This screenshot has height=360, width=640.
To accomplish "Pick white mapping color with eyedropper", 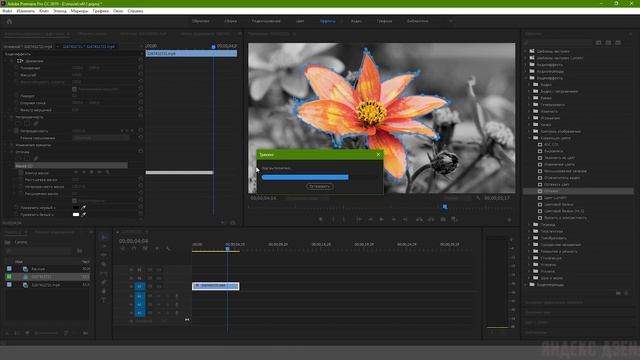I will pos(84,214).
